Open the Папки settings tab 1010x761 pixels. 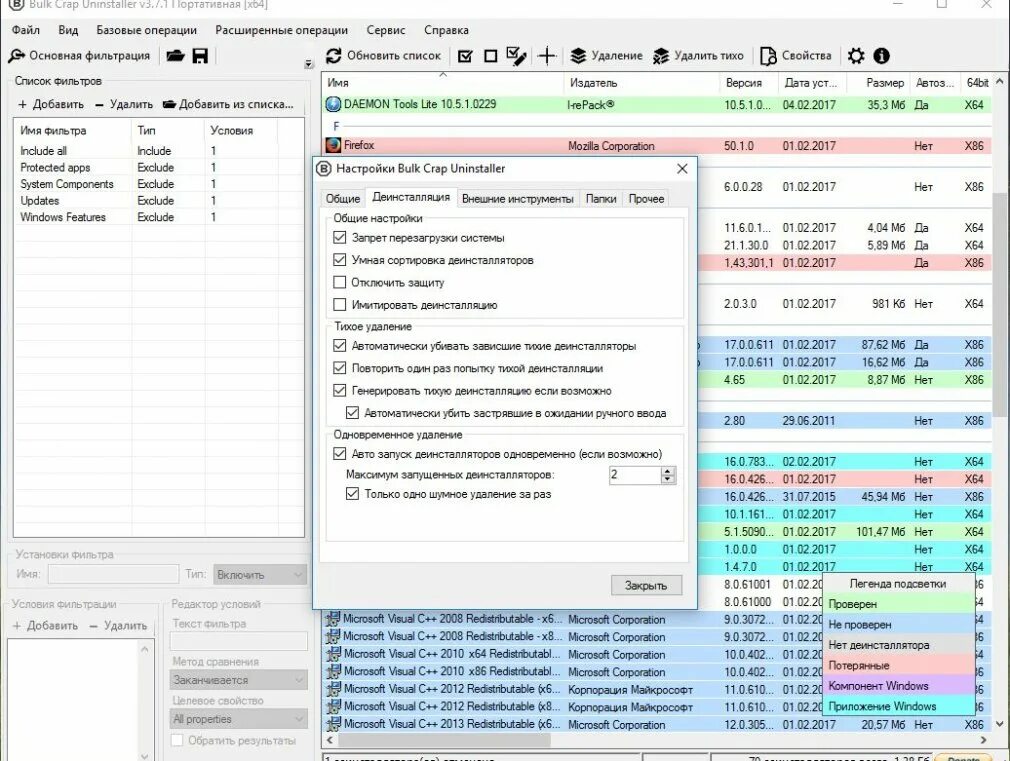click(x=601, y=198)
